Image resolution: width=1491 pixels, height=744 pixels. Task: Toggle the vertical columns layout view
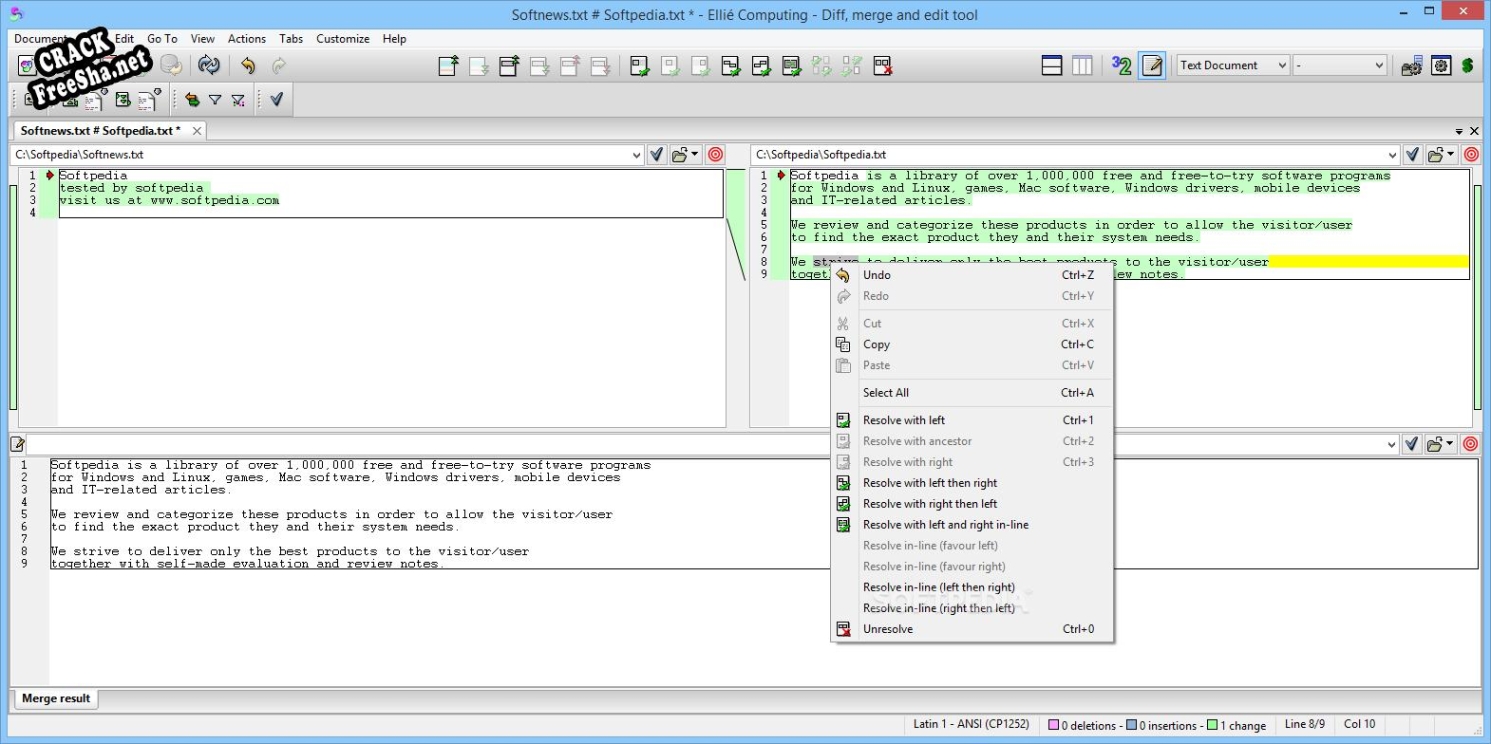[1082, 66]
